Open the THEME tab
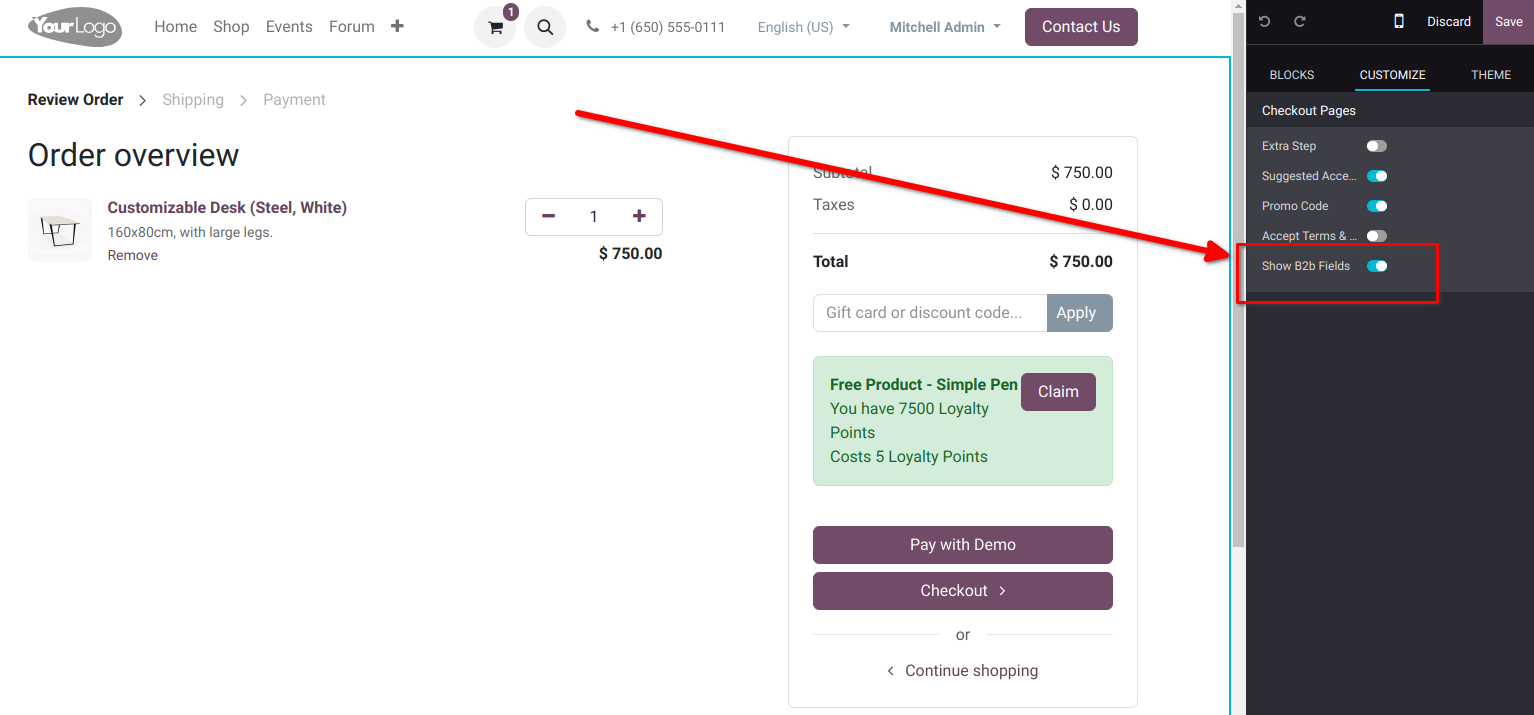Viewport: 1534px width, 715px height. click(x=1491, y=75)
